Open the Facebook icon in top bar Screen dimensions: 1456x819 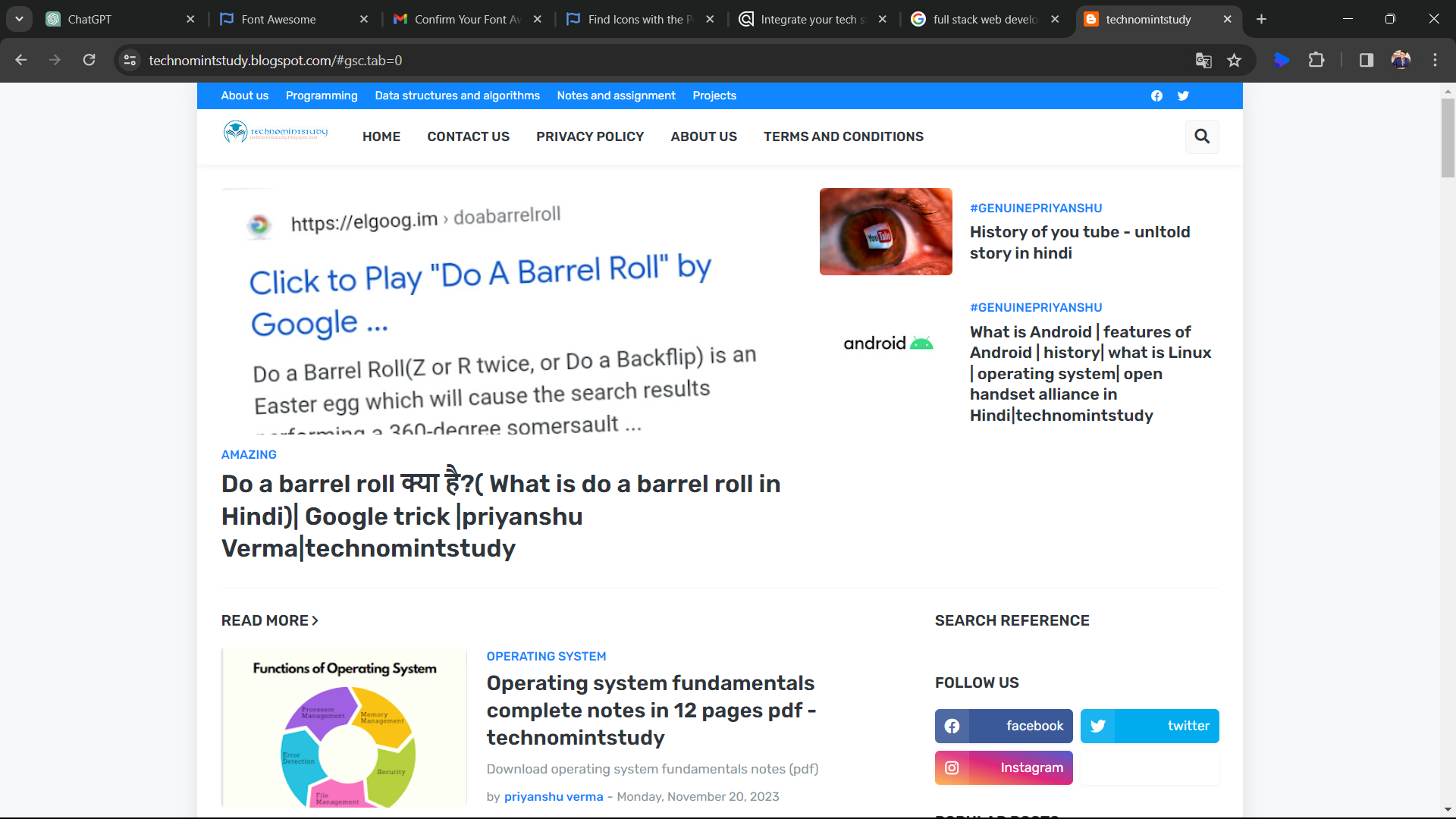click(x=1156, y=96)
